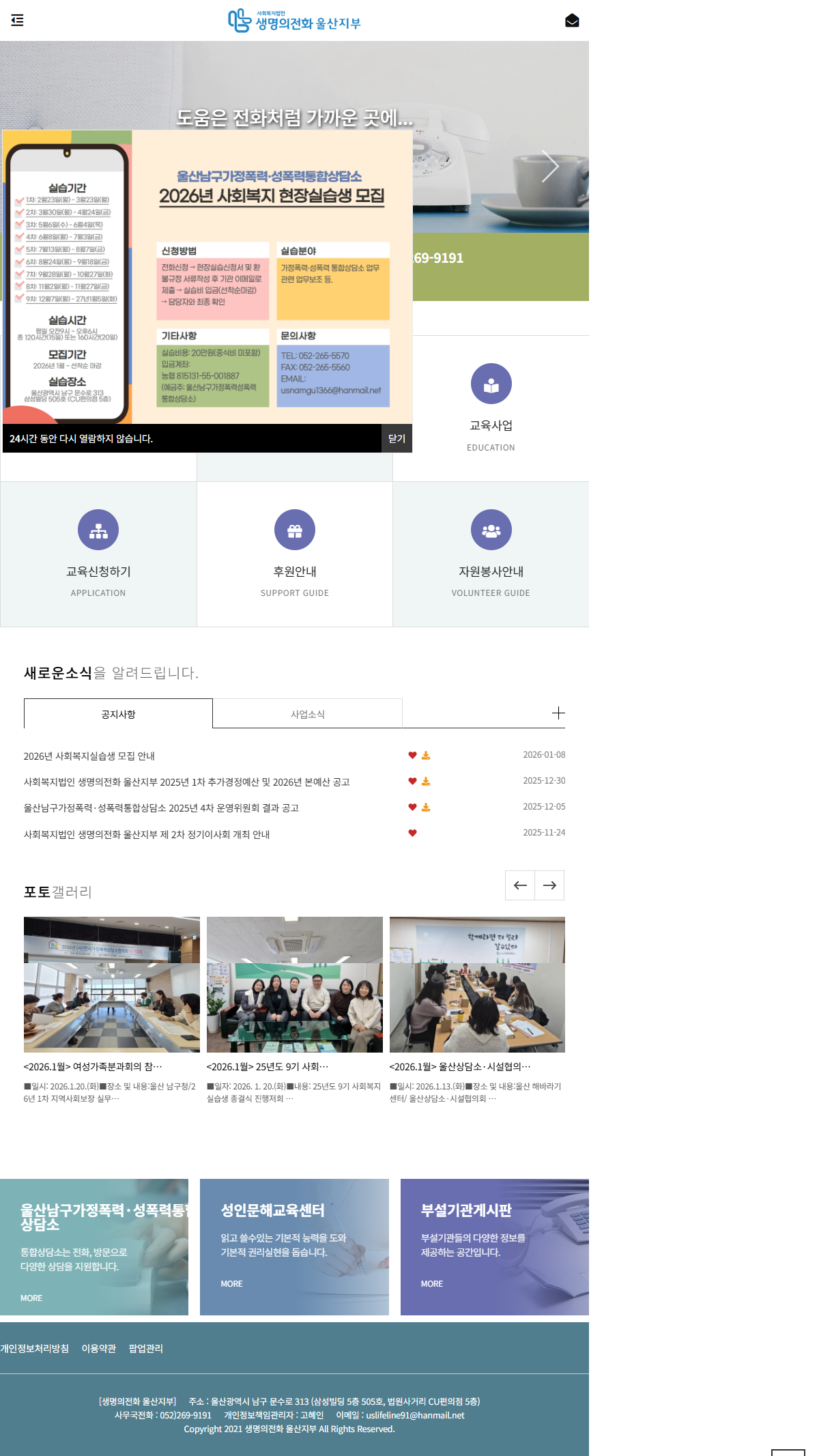Screen dimensions: 819x1456
Task: Go to next banner slide with right chevron
Action: [x=550, y=166]
